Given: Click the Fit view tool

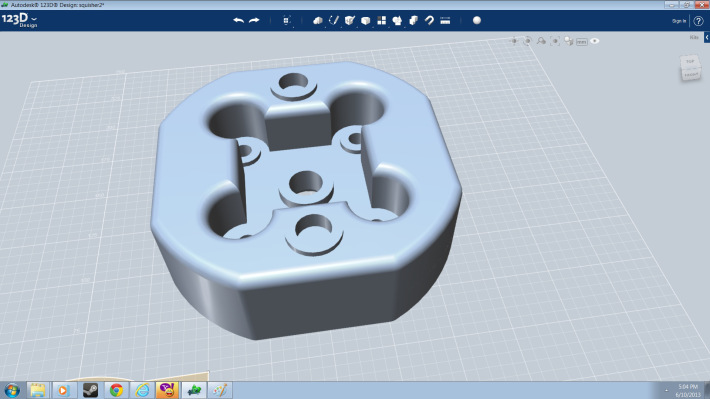Looking at the screenshot, I should [x=555, y=41].
